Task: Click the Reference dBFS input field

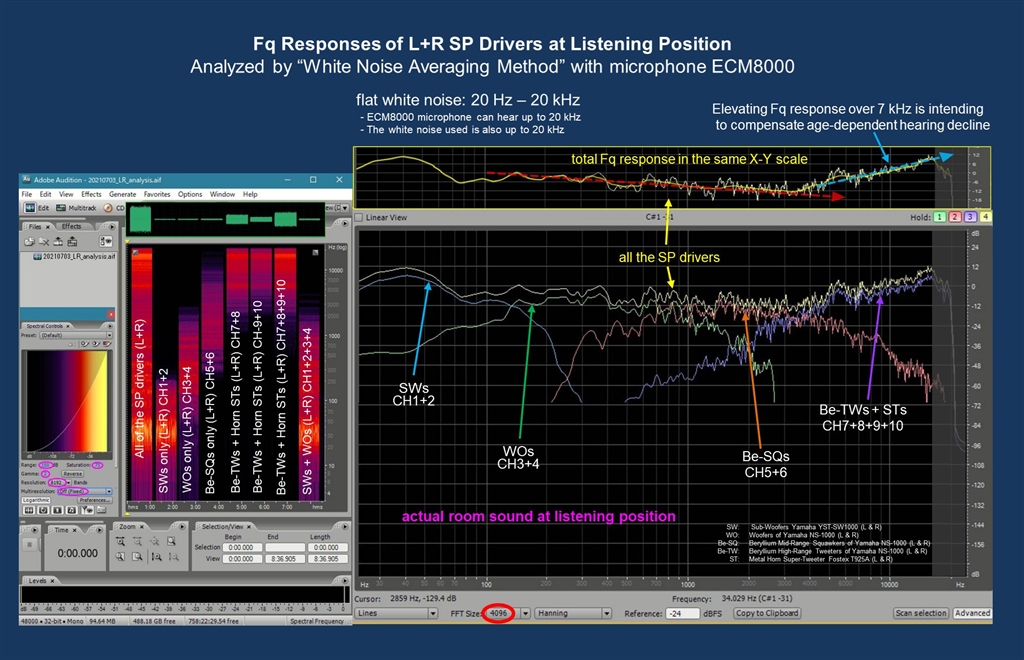Action: pyautogui.click(x=683, y=613)
